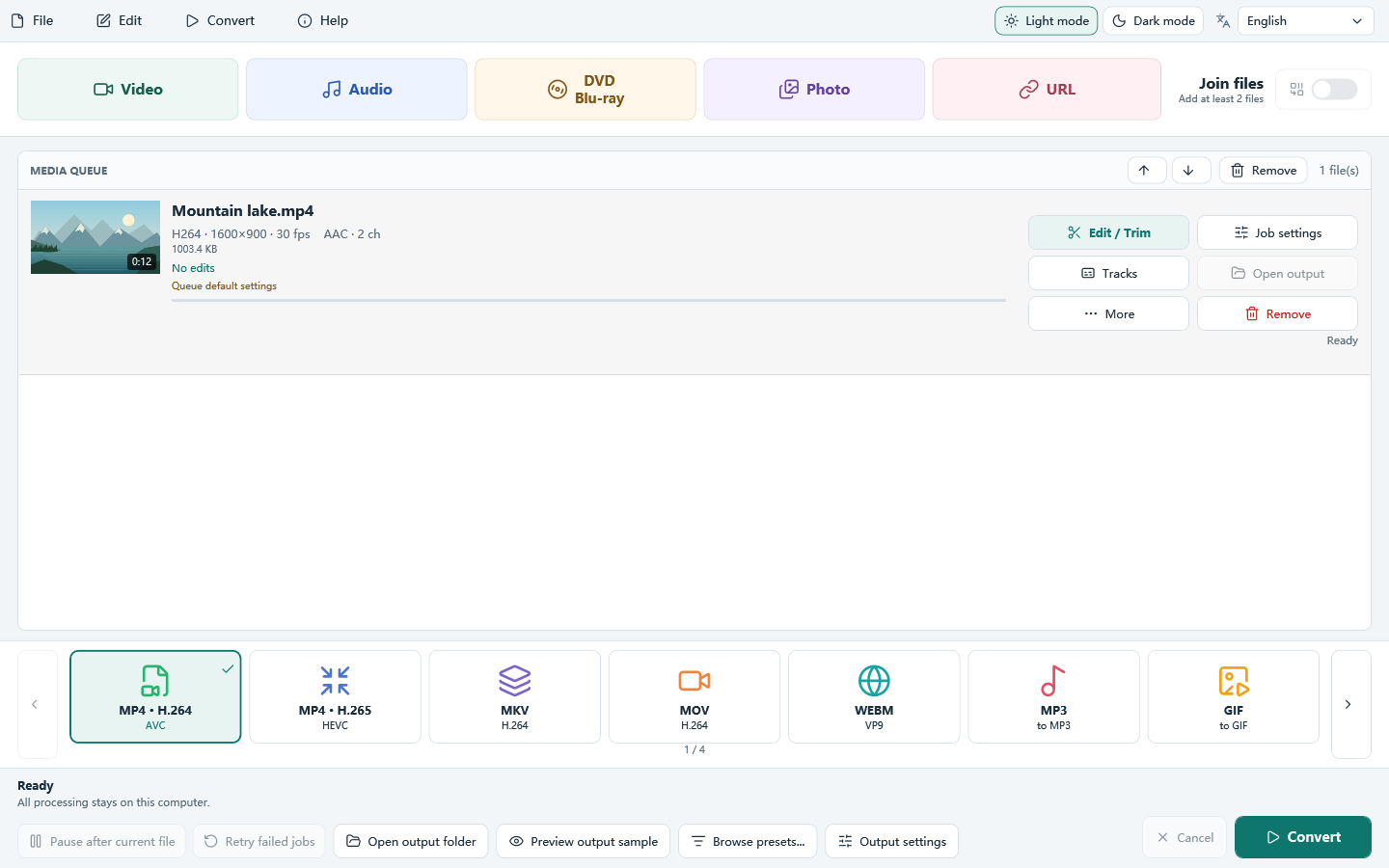Preview output sample

(x=584, y=841)
